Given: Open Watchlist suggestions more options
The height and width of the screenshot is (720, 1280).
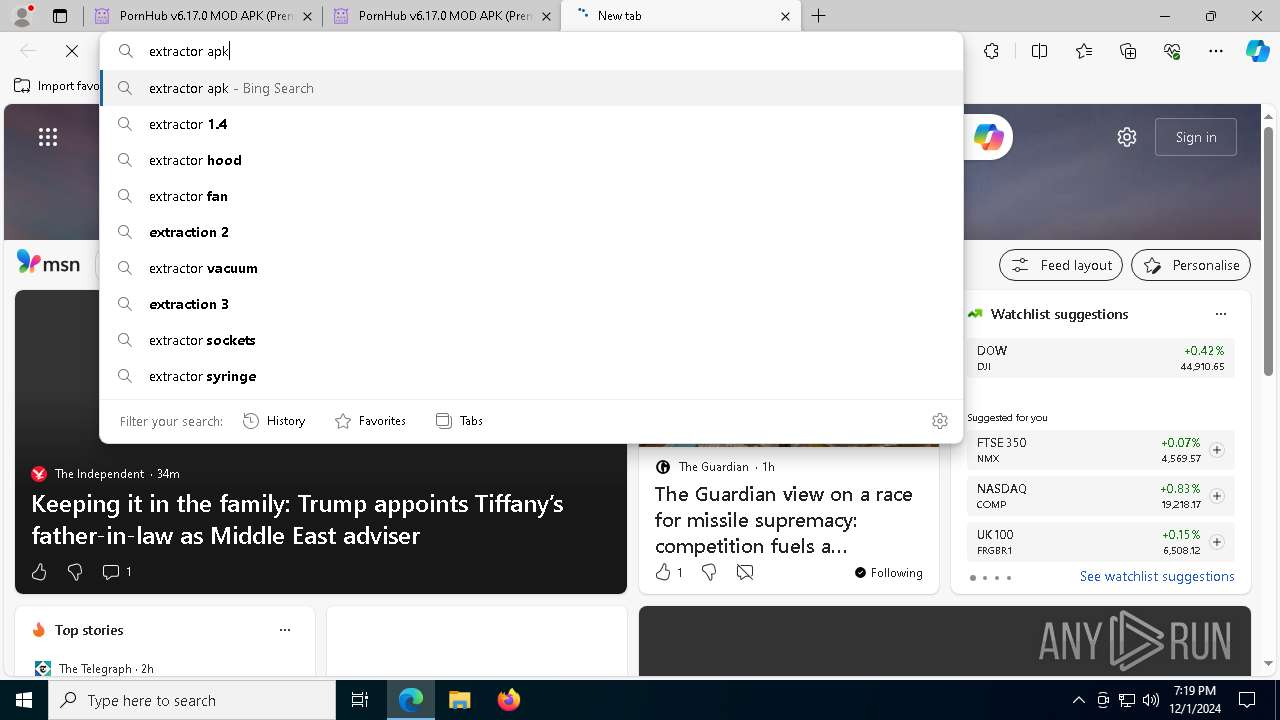Looking at the screenshot, I should 1221,314.
